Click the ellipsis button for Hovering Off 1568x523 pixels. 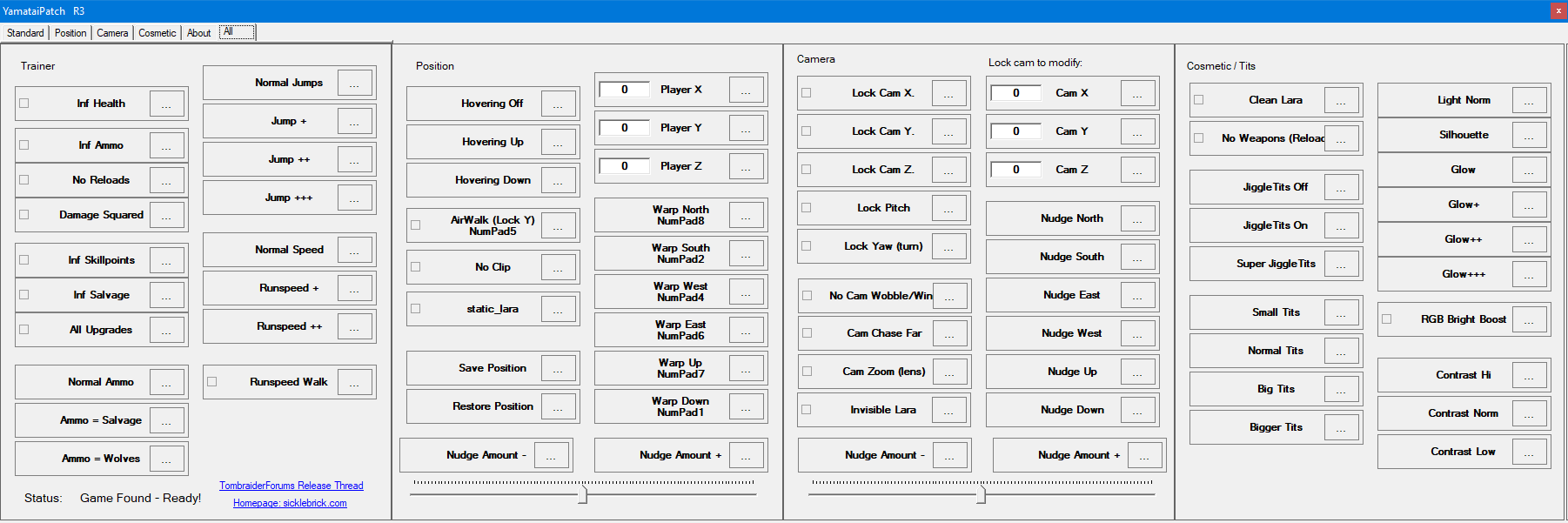click(x=559, y=104)
